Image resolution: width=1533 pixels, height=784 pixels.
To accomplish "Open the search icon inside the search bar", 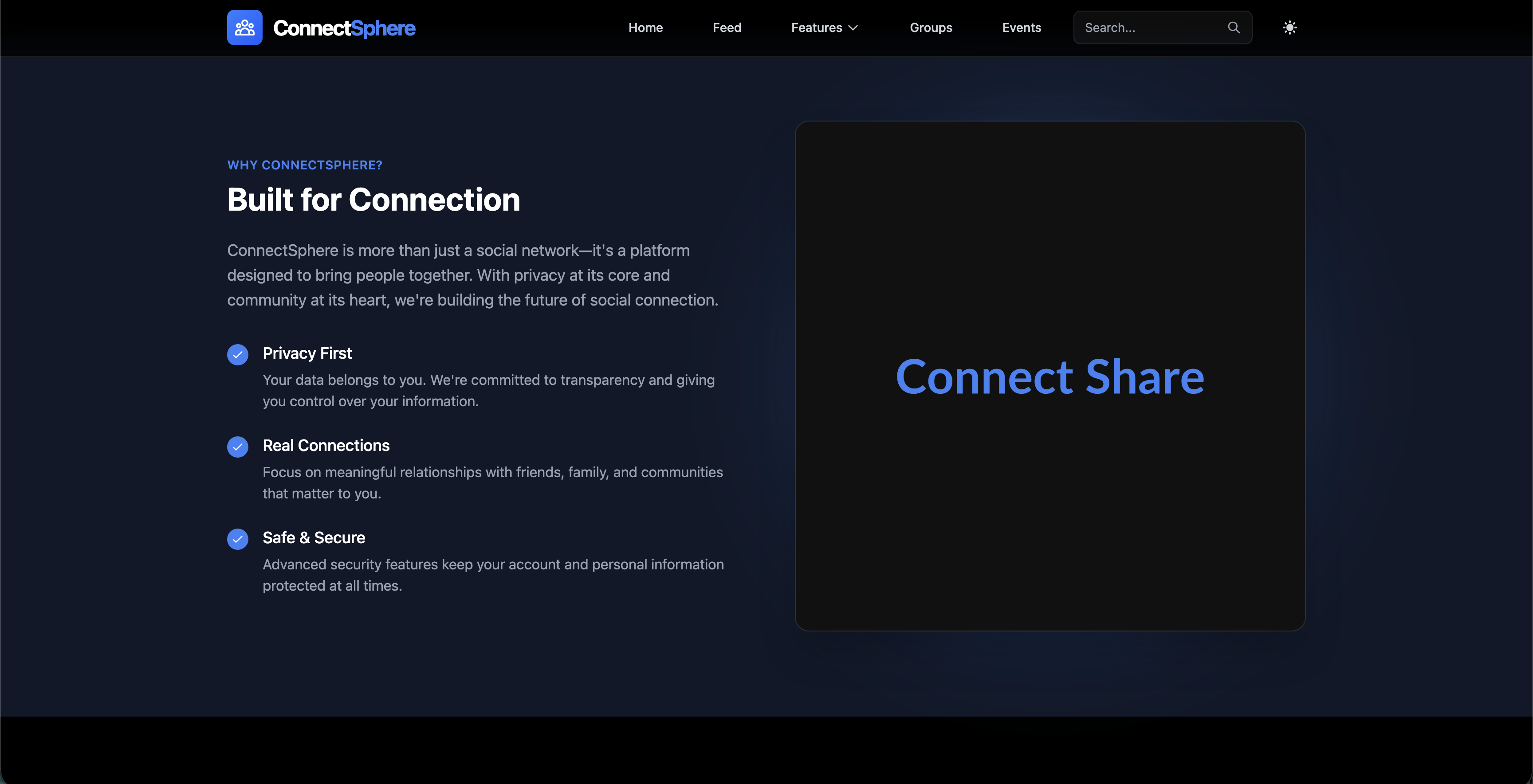I will tap(1233, 27).
